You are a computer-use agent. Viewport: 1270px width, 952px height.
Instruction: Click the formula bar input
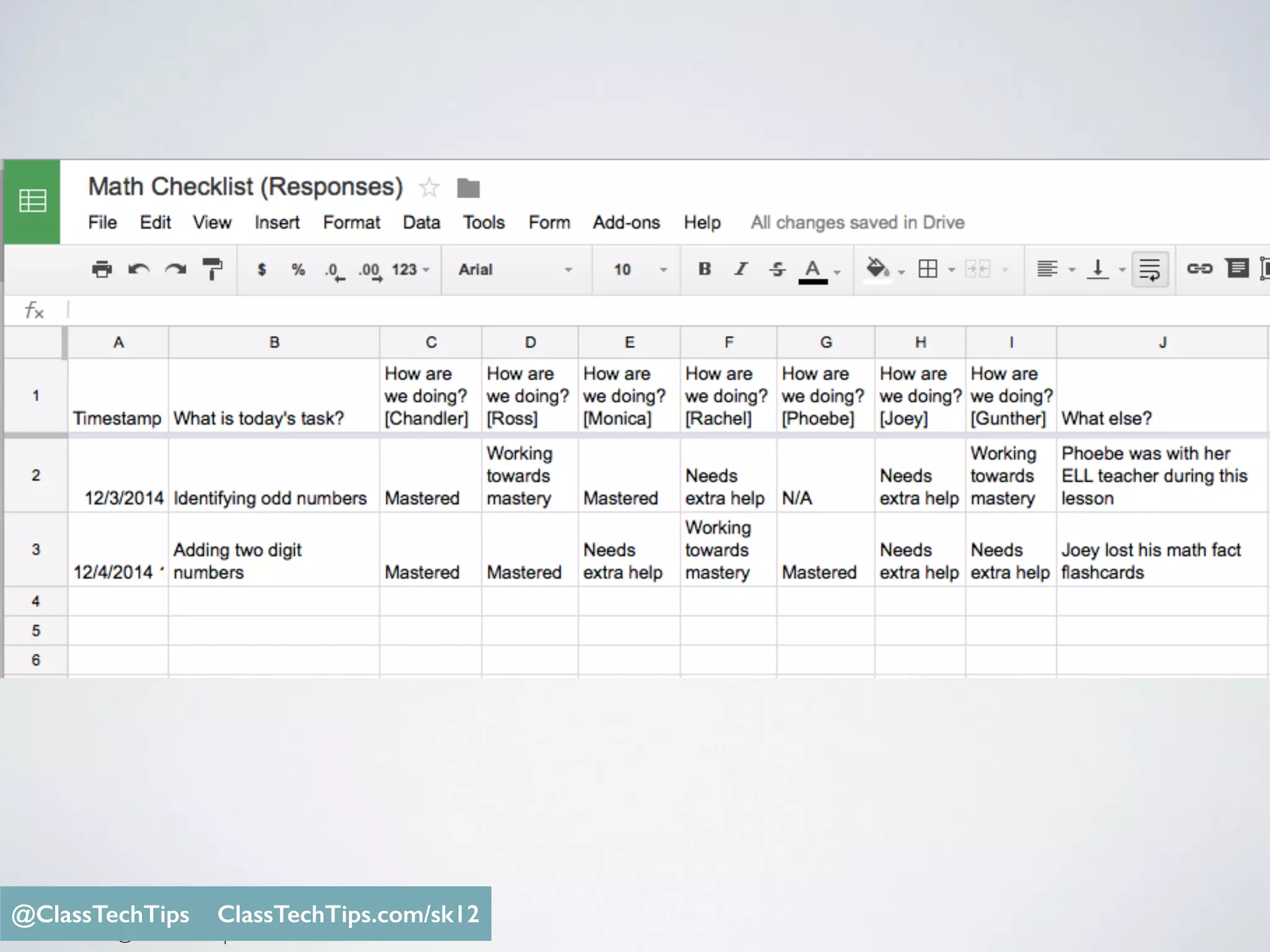click(x=620, y=309)
